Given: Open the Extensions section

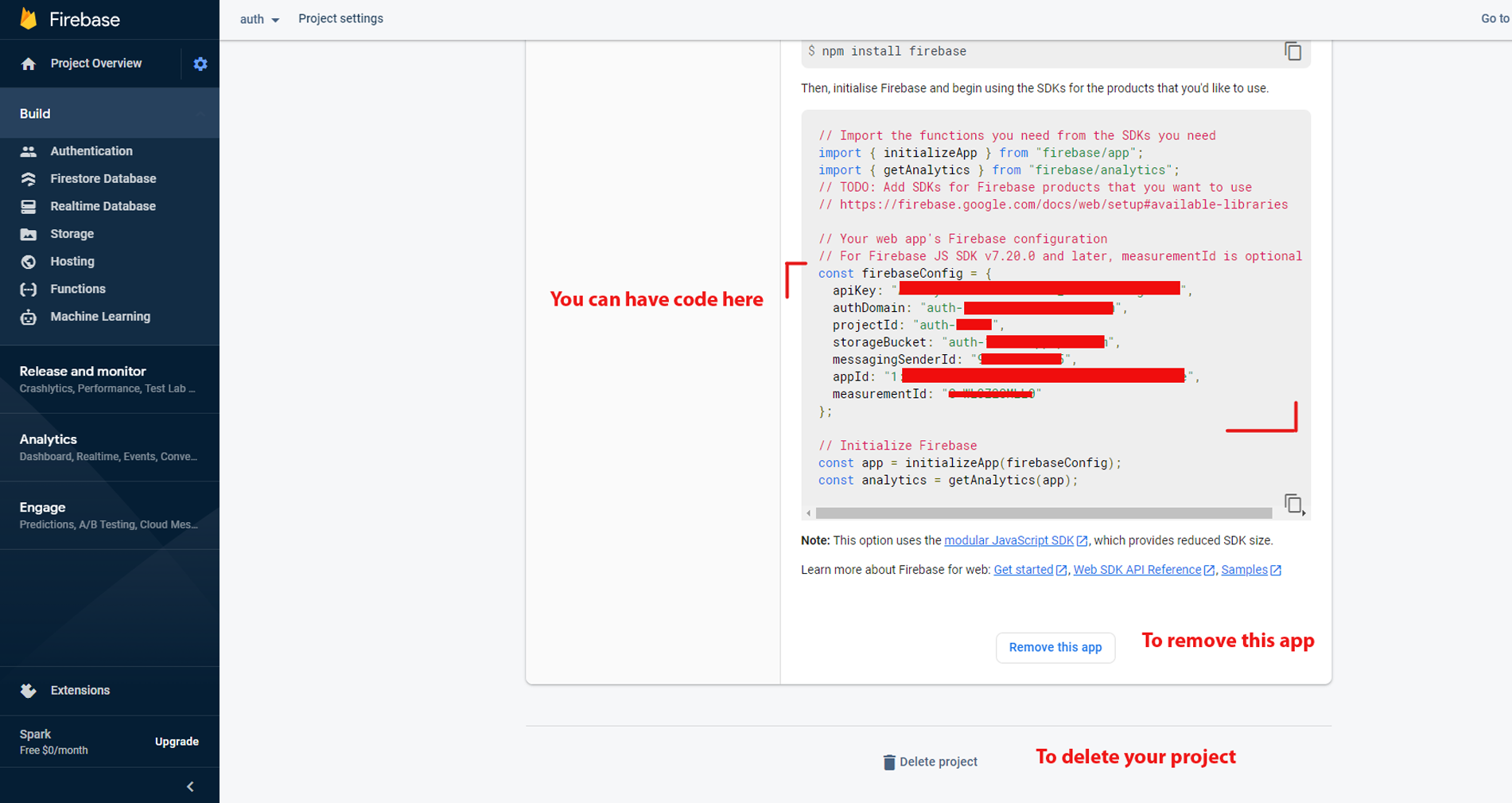Looking at the screenshot, I should [80, 691].
